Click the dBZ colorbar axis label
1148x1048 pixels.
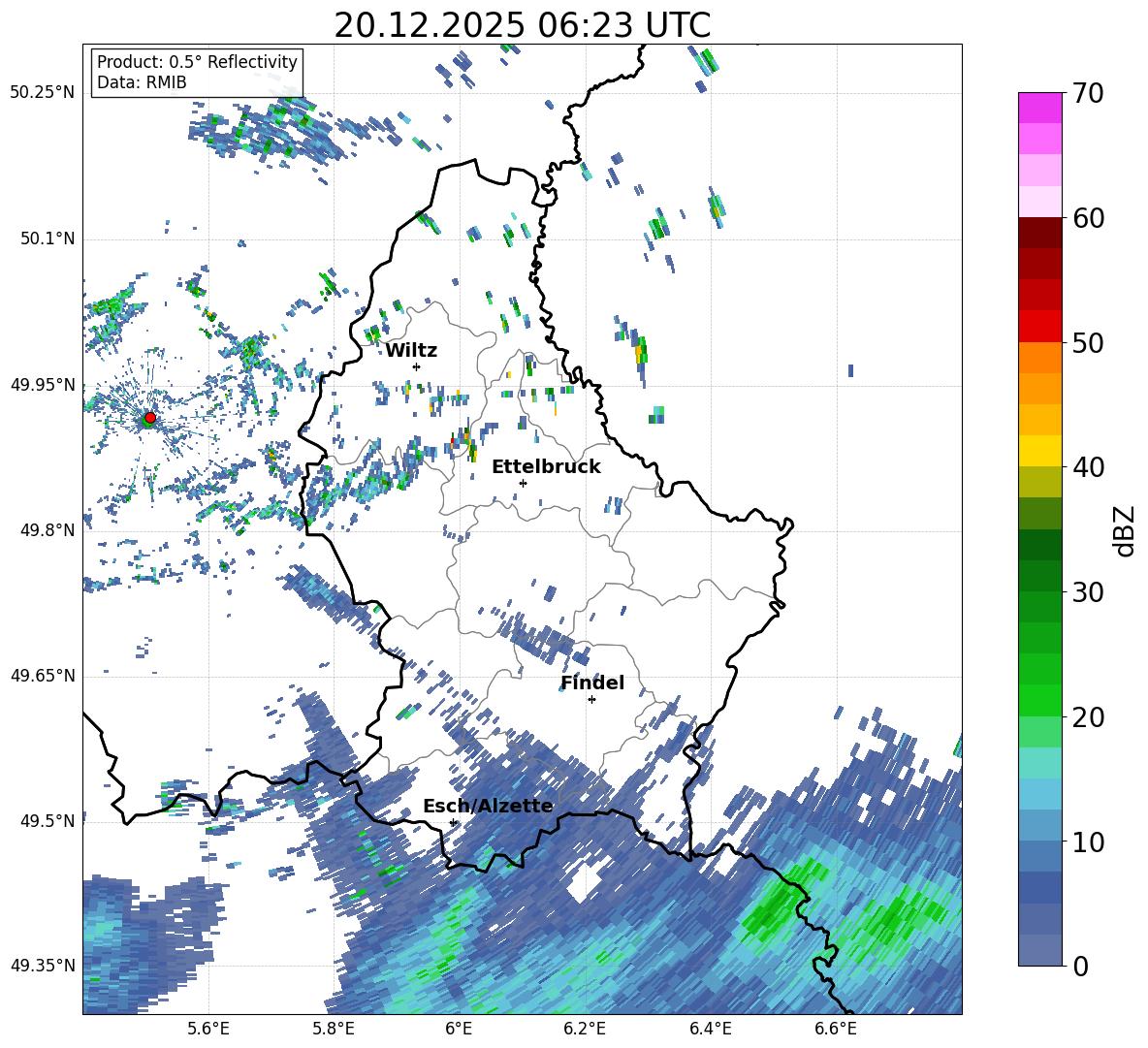[1123, 530]
